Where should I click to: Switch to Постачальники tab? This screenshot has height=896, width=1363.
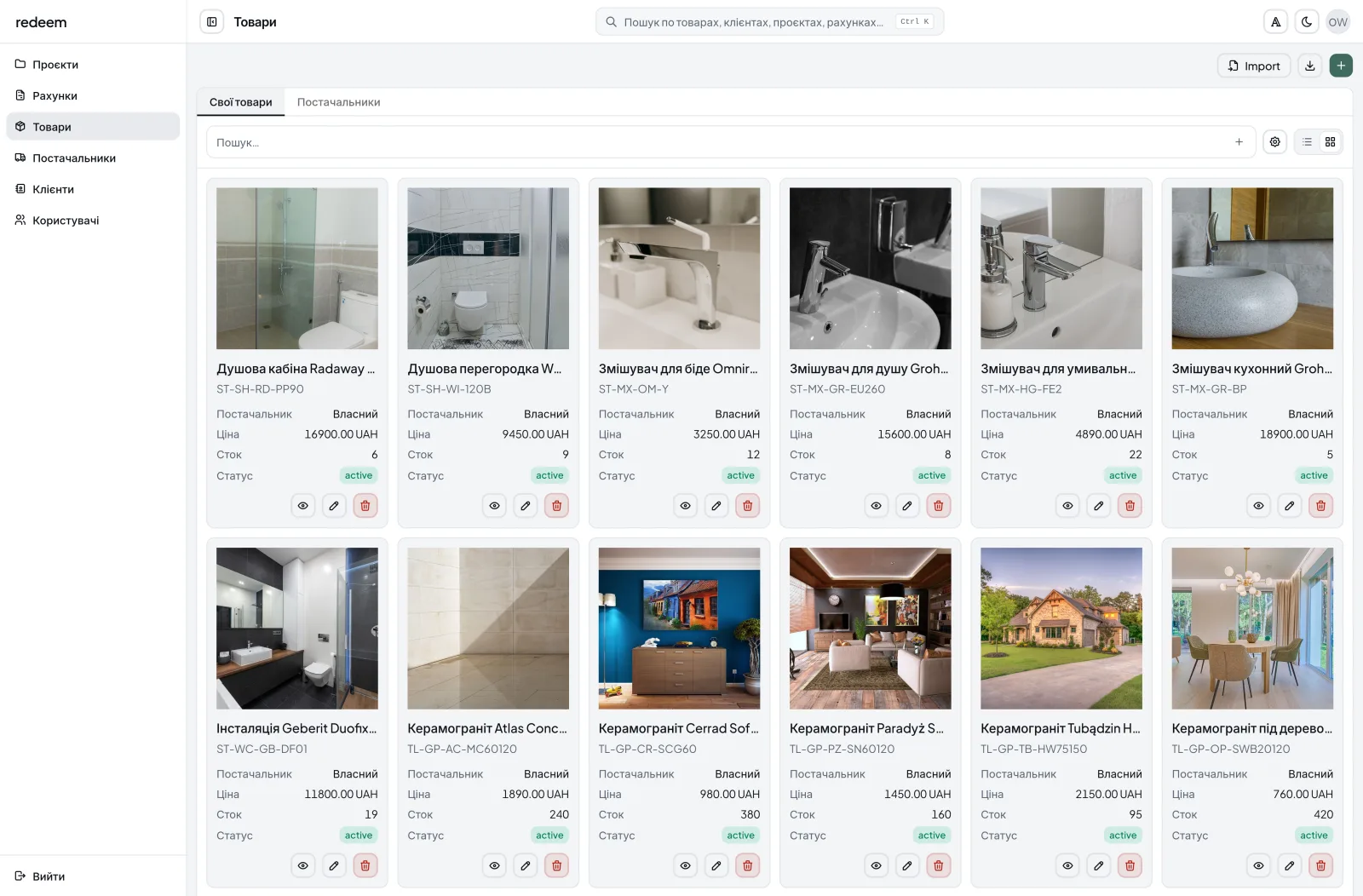(x=338, y=102)
